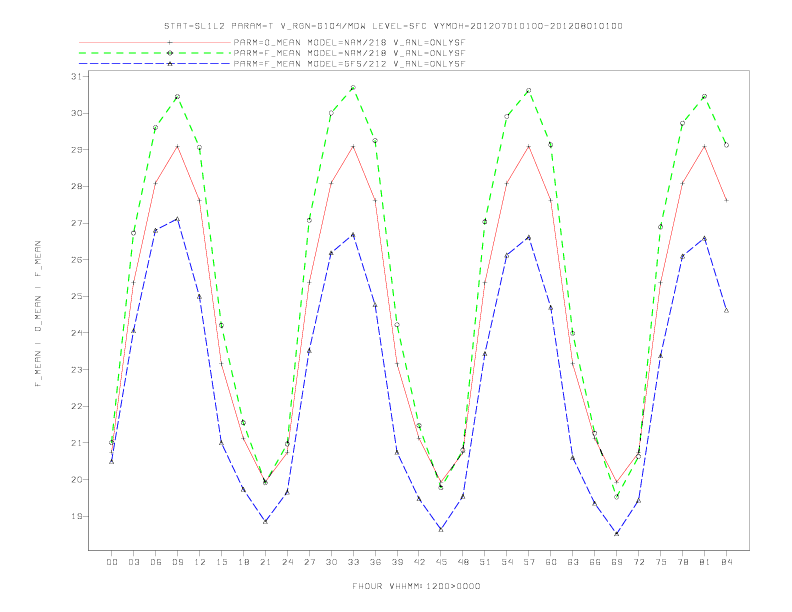Click x-axis forecast hour label 03
Screen dimensions: 792x612
(x=133, y=562)
